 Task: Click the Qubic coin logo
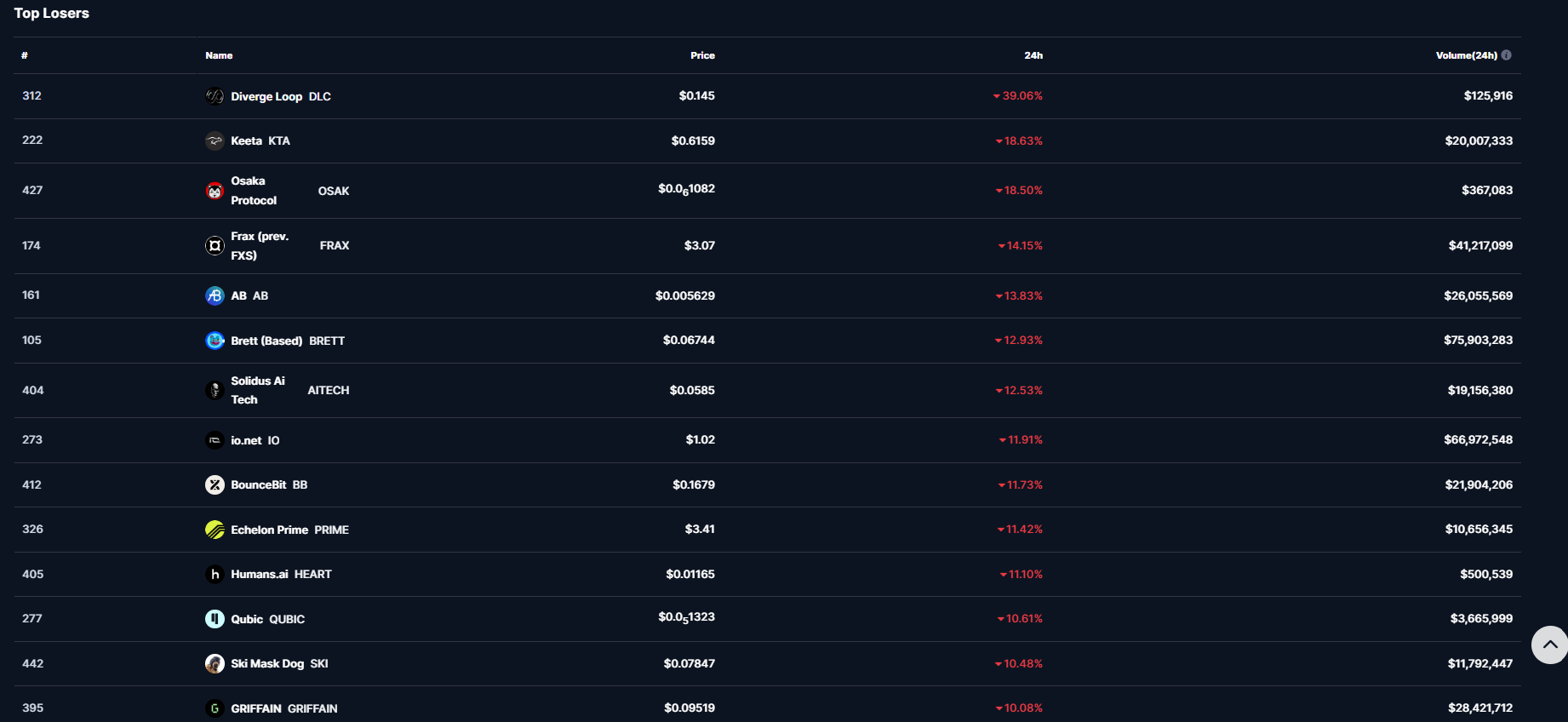coord(215,619)
